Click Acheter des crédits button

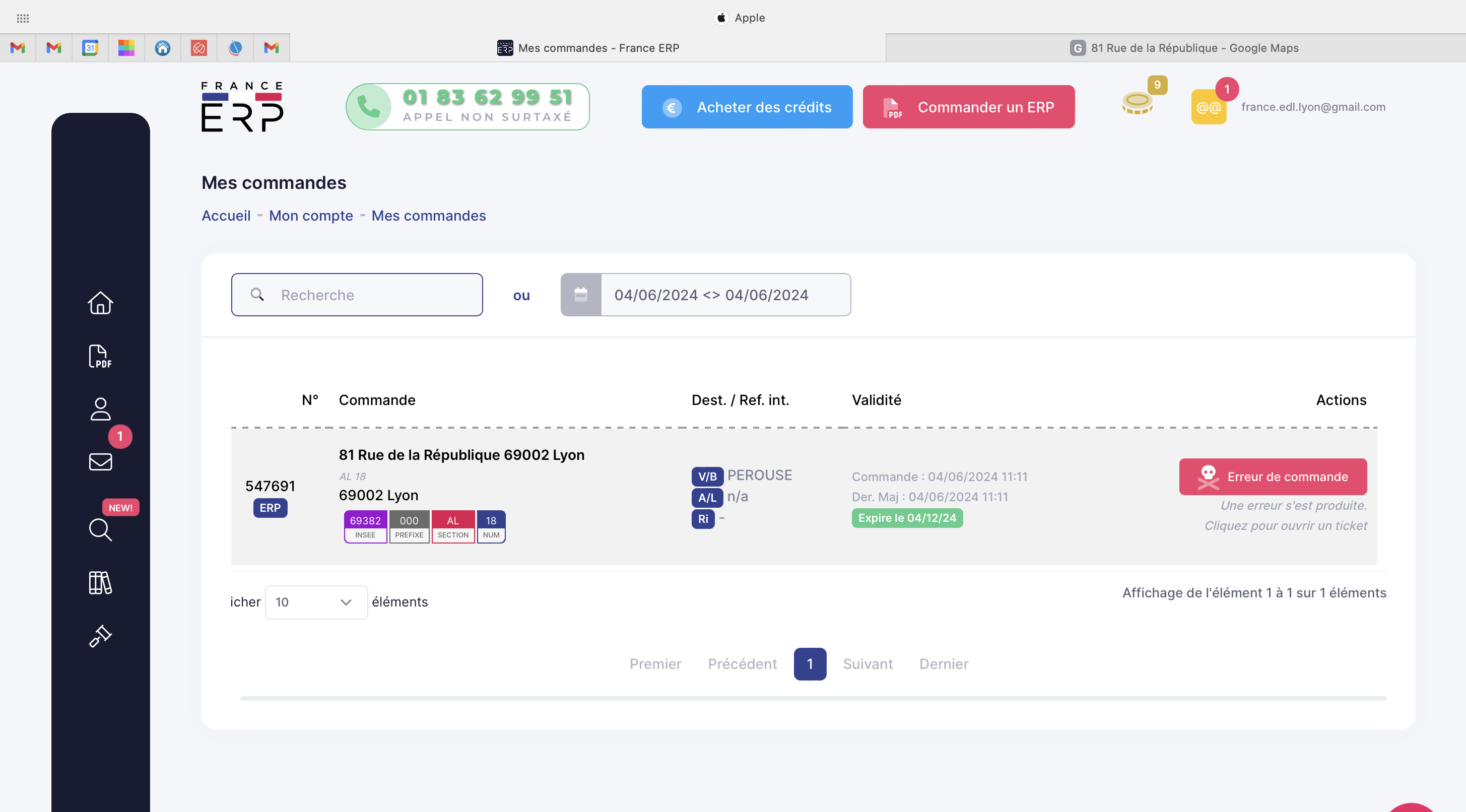coord(747,106)
